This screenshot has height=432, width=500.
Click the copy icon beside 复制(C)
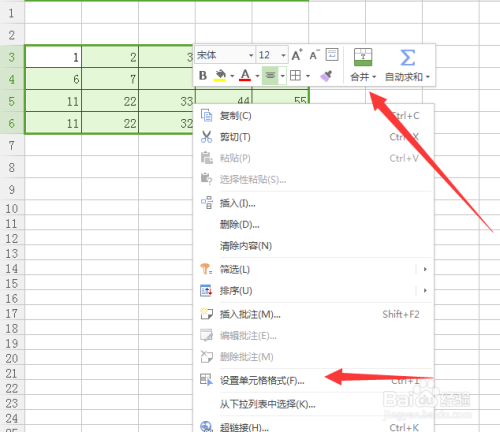tap(206, 115)
